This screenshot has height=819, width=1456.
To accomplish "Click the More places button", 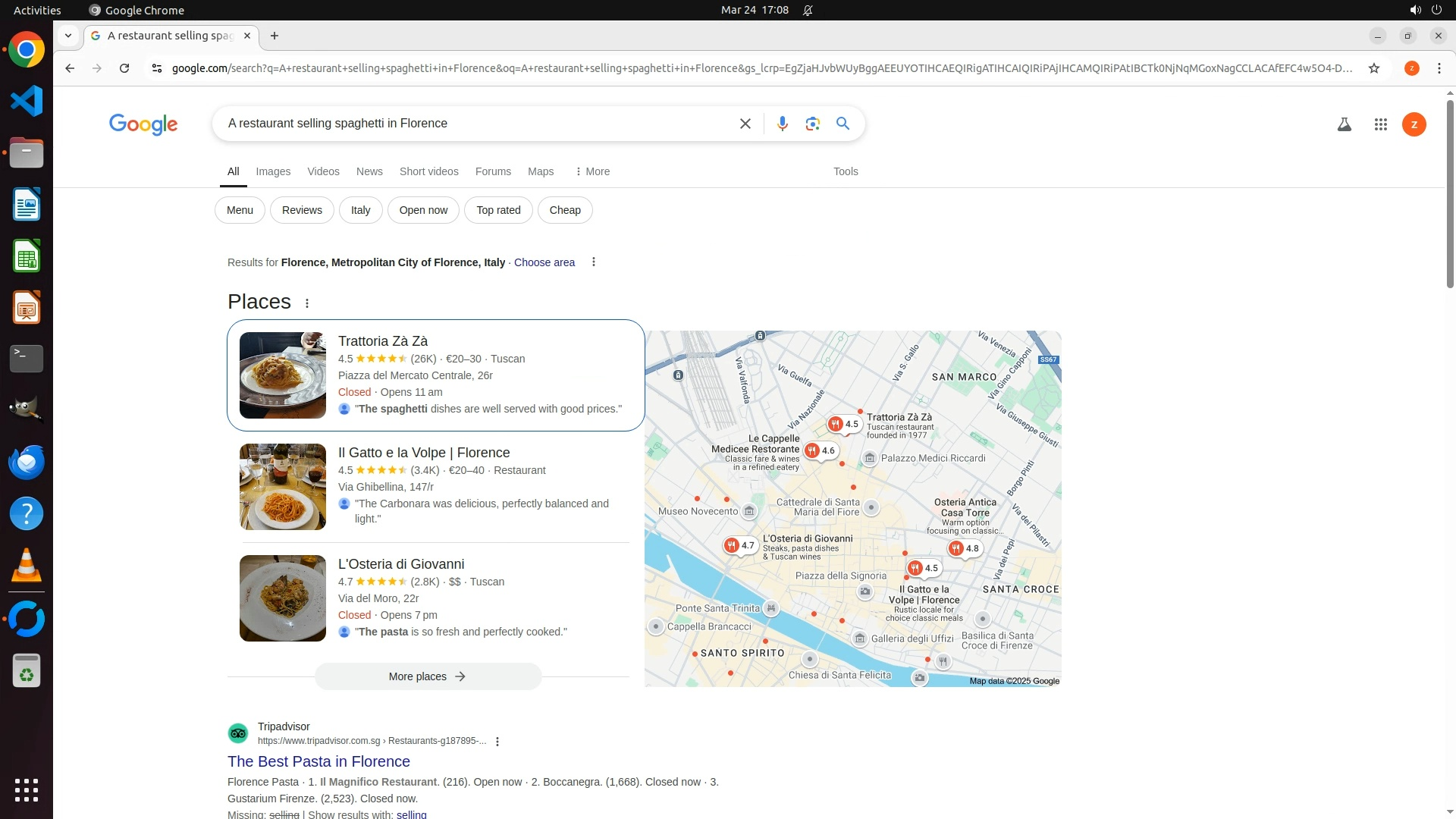I will (x=428, y=676).
